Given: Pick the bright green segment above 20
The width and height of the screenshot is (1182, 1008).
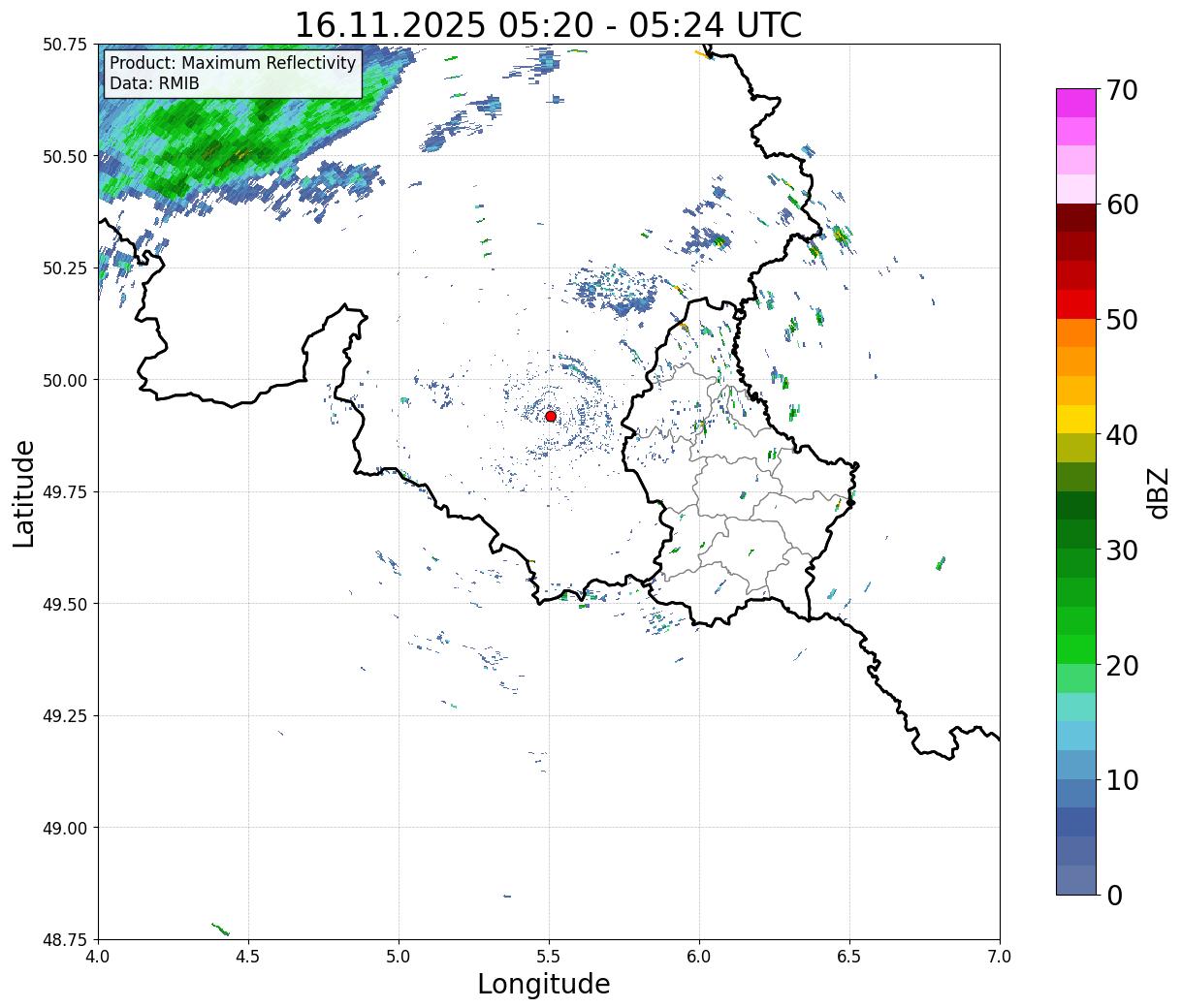Looking at the screenshot, I should click(1076, 649).
